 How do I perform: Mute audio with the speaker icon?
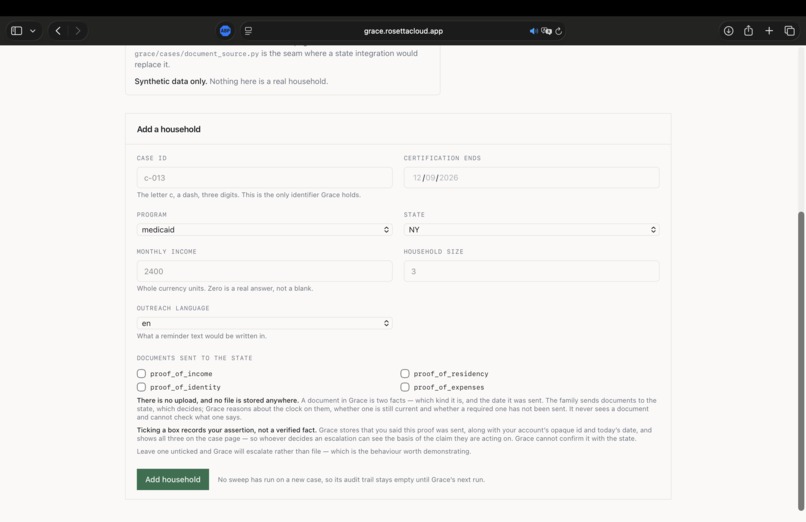534,31
